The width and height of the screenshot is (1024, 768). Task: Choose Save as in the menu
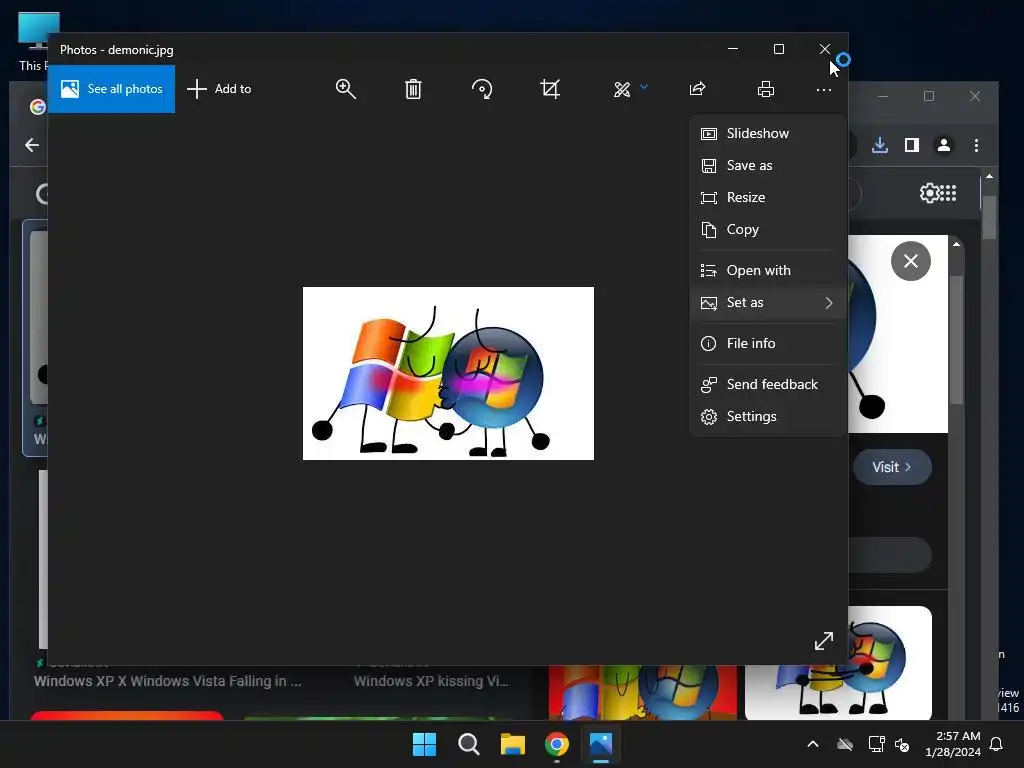tap(767, 165)
